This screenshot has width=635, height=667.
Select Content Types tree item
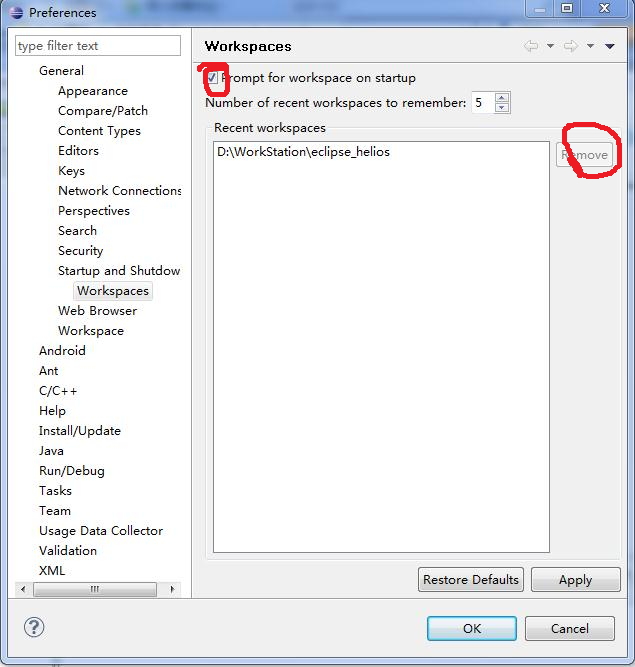point(100,131)
